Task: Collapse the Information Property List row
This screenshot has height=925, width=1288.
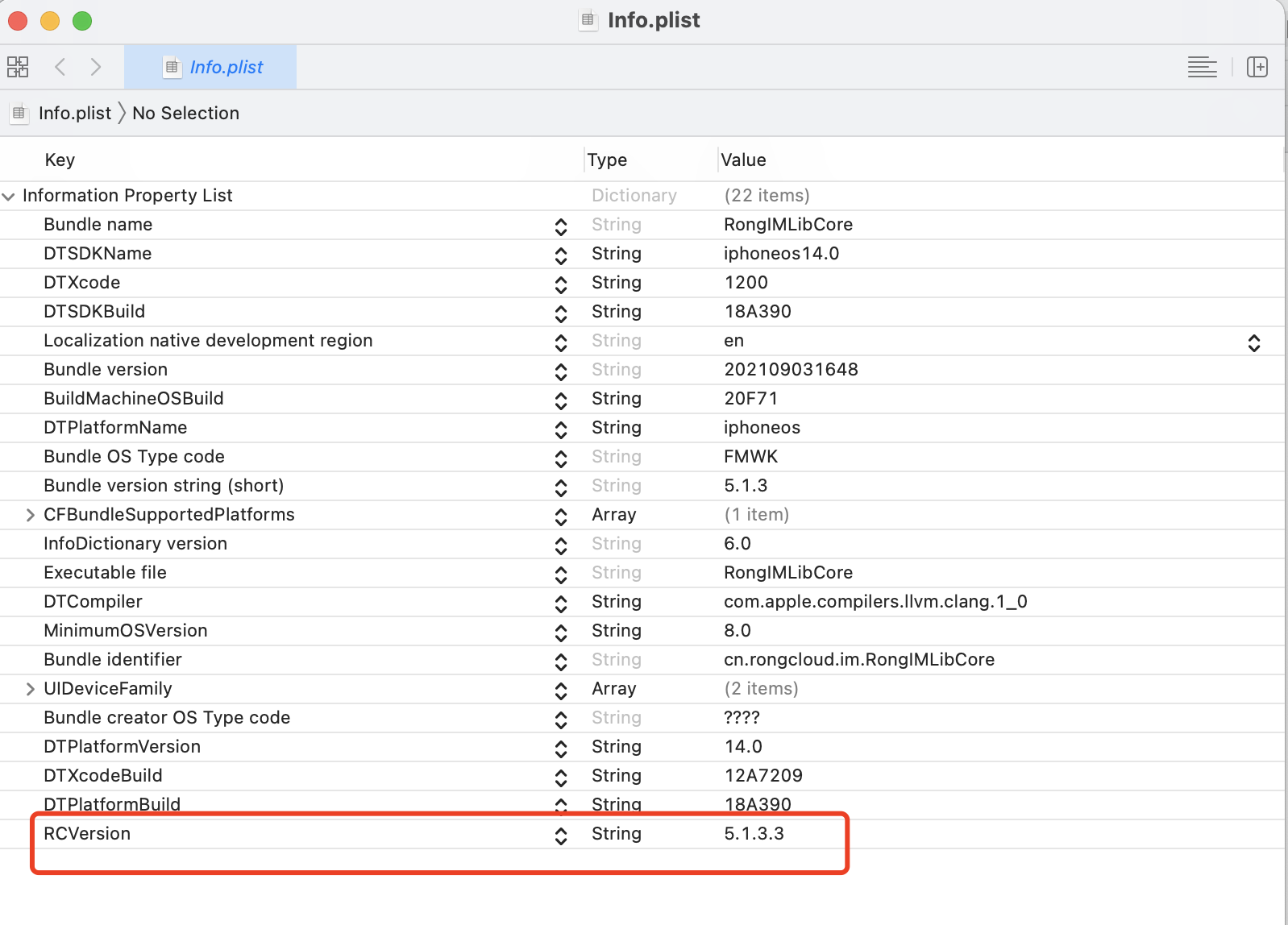Action: click(x=9, y=196)
